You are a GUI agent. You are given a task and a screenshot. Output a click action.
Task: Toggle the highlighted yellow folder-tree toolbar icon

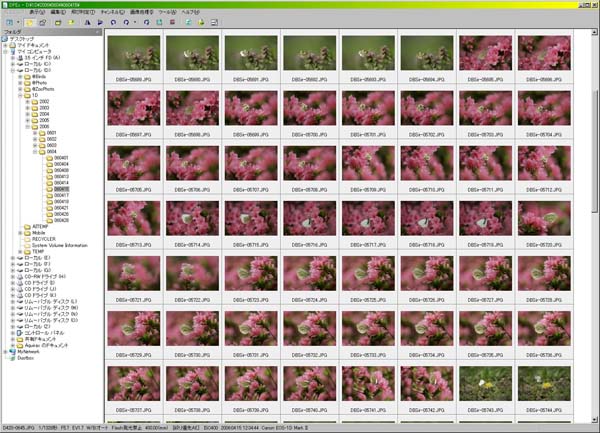[x=29, y=23]
